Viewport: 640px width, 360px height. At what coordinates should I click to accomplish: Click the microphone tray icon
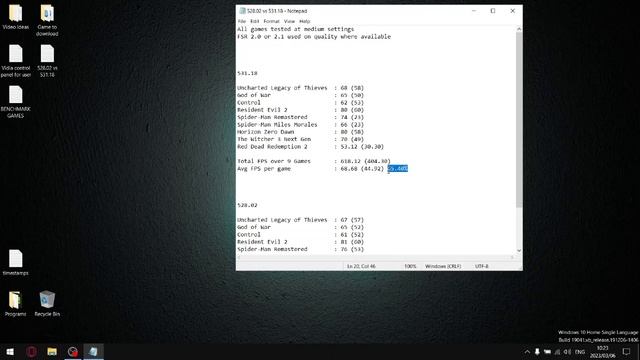pyautogui.click(x=537, y=352)
